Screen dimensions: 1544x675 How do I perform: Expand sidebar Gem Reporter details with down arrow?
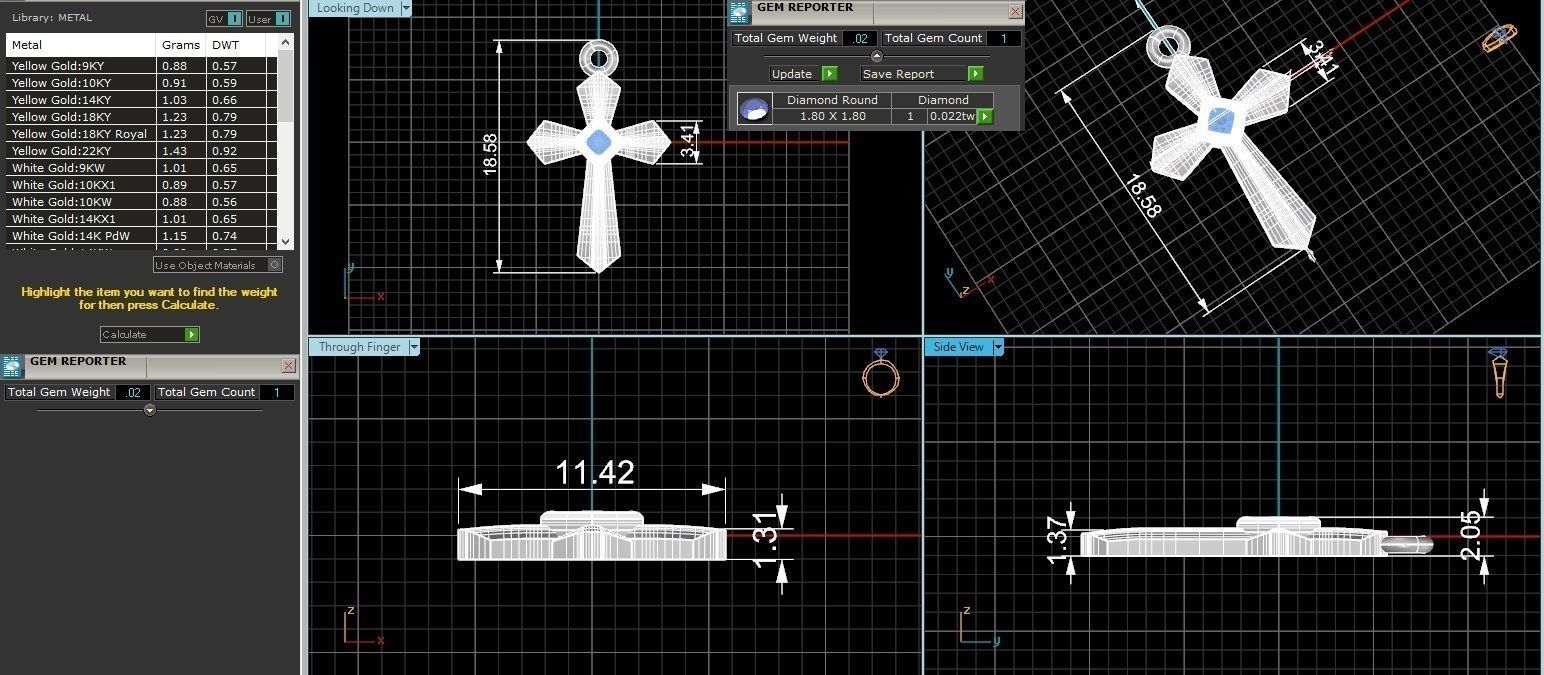150,410
